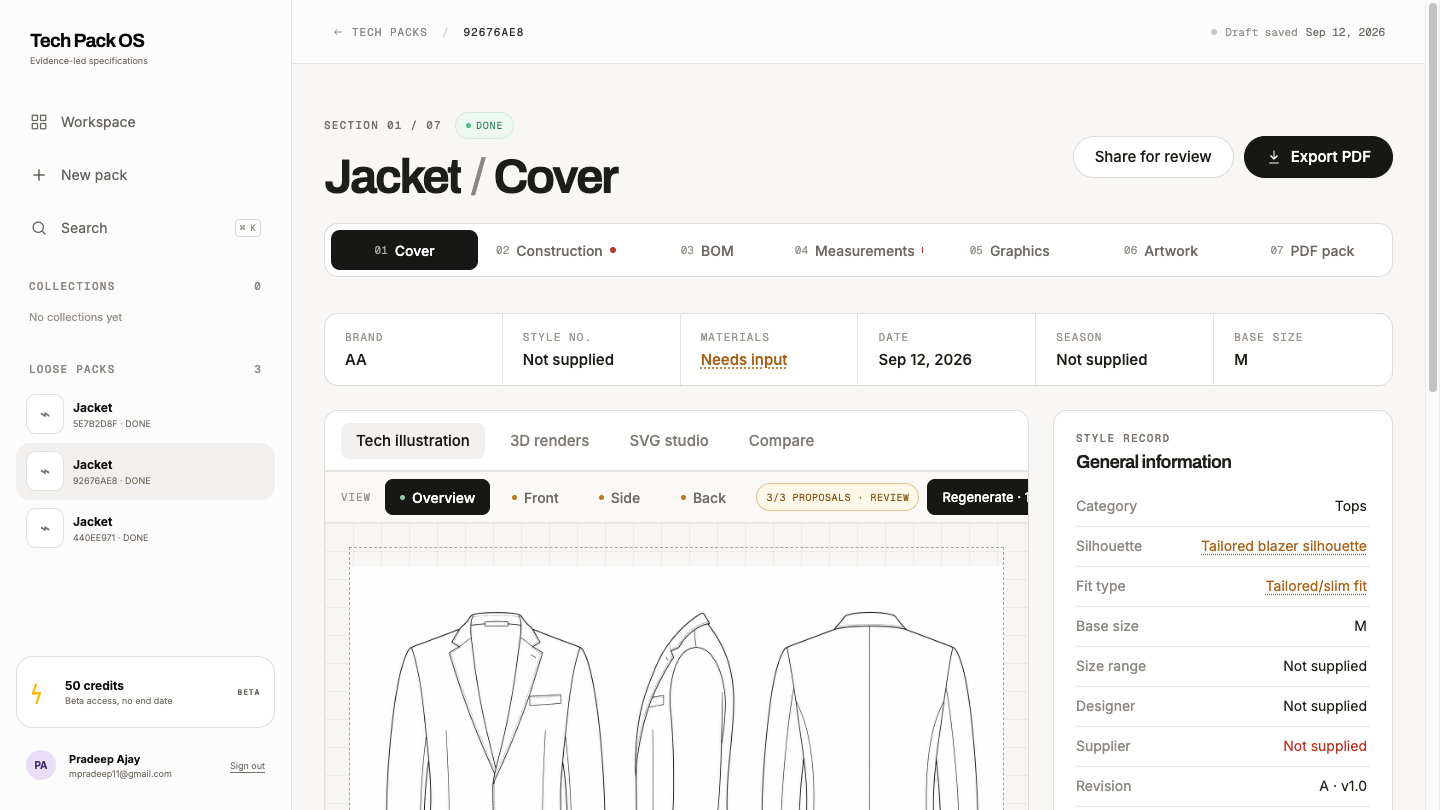
Task: Open the SVG studio tab
Action: (669, 441)
